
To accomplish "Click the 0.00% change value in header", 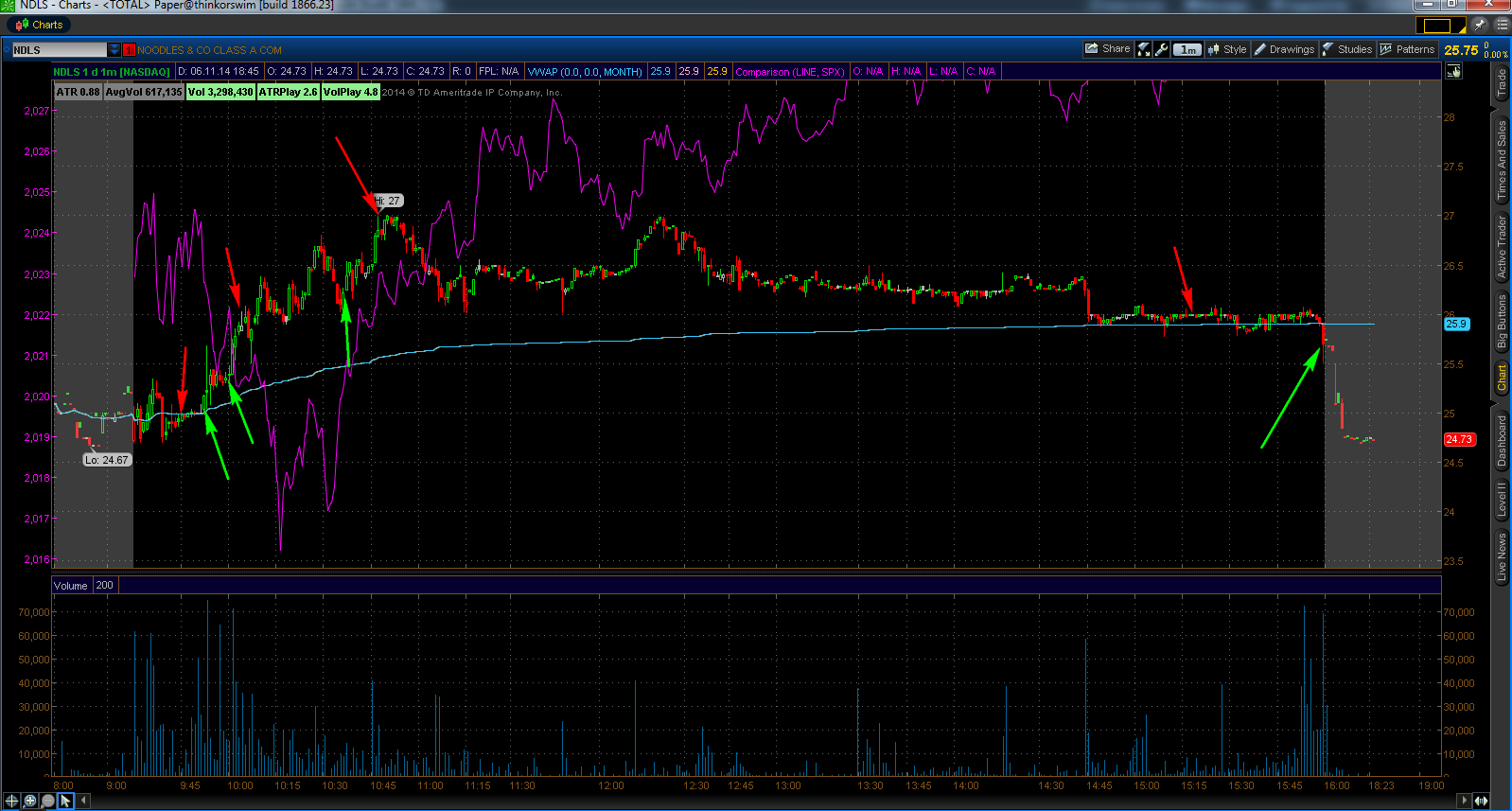I will (x=1496, y=55).
